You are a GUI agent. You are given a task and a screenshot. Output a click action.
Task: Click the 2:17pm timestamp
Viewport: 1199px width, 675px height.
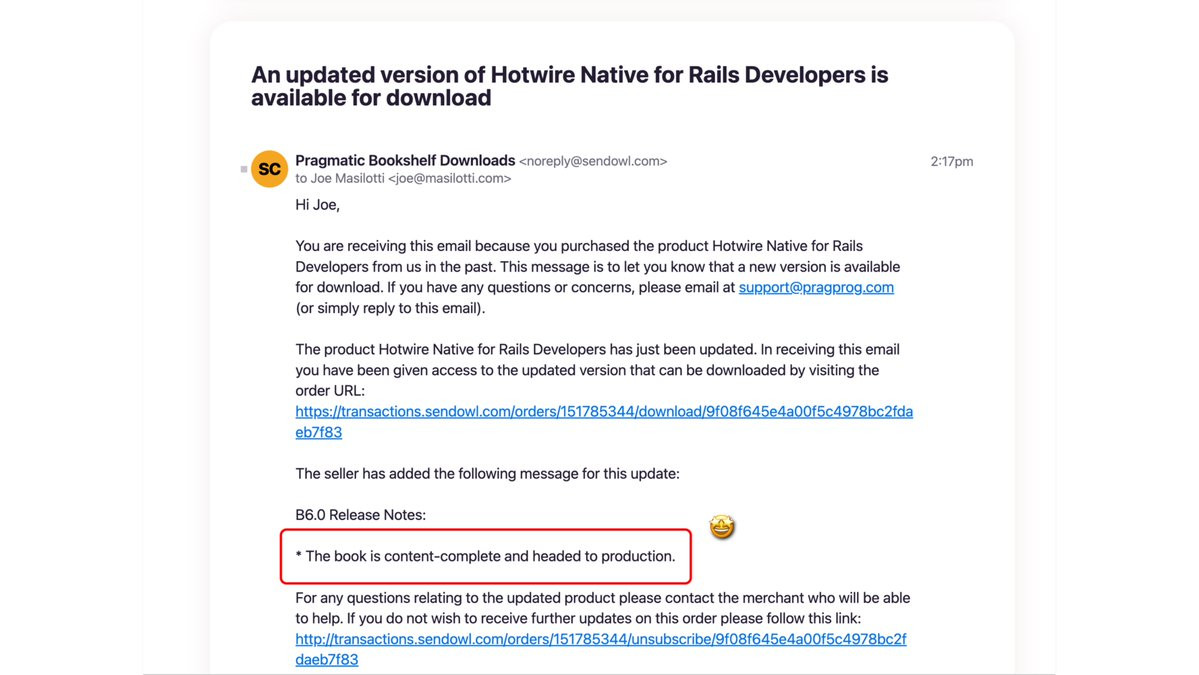tap(951, 161)
